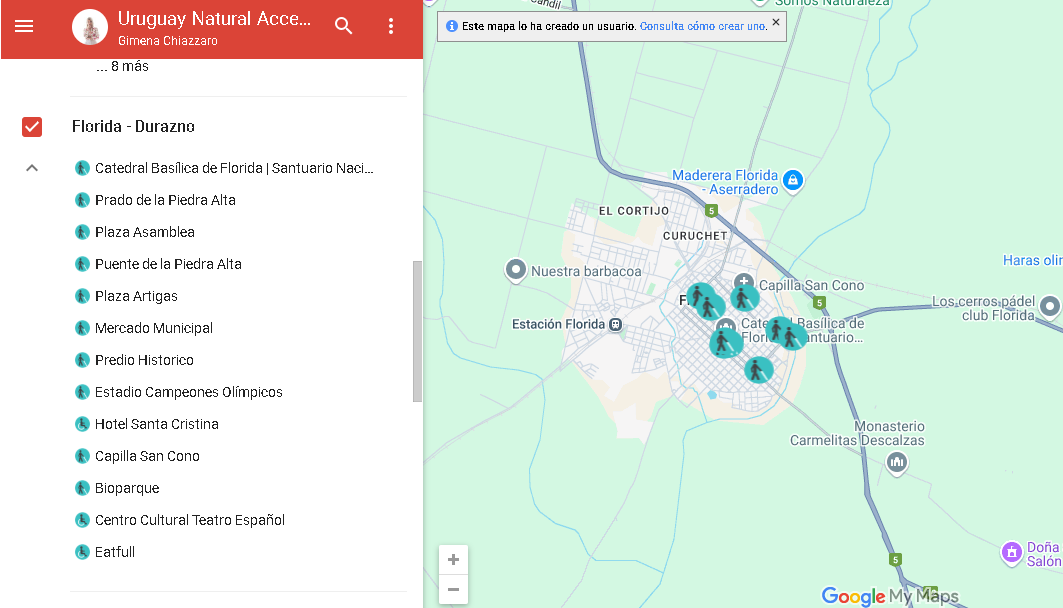This screenshot has width=1063, height=608.
Task: Click the map owner profile picture
Action: coord(90,28)
